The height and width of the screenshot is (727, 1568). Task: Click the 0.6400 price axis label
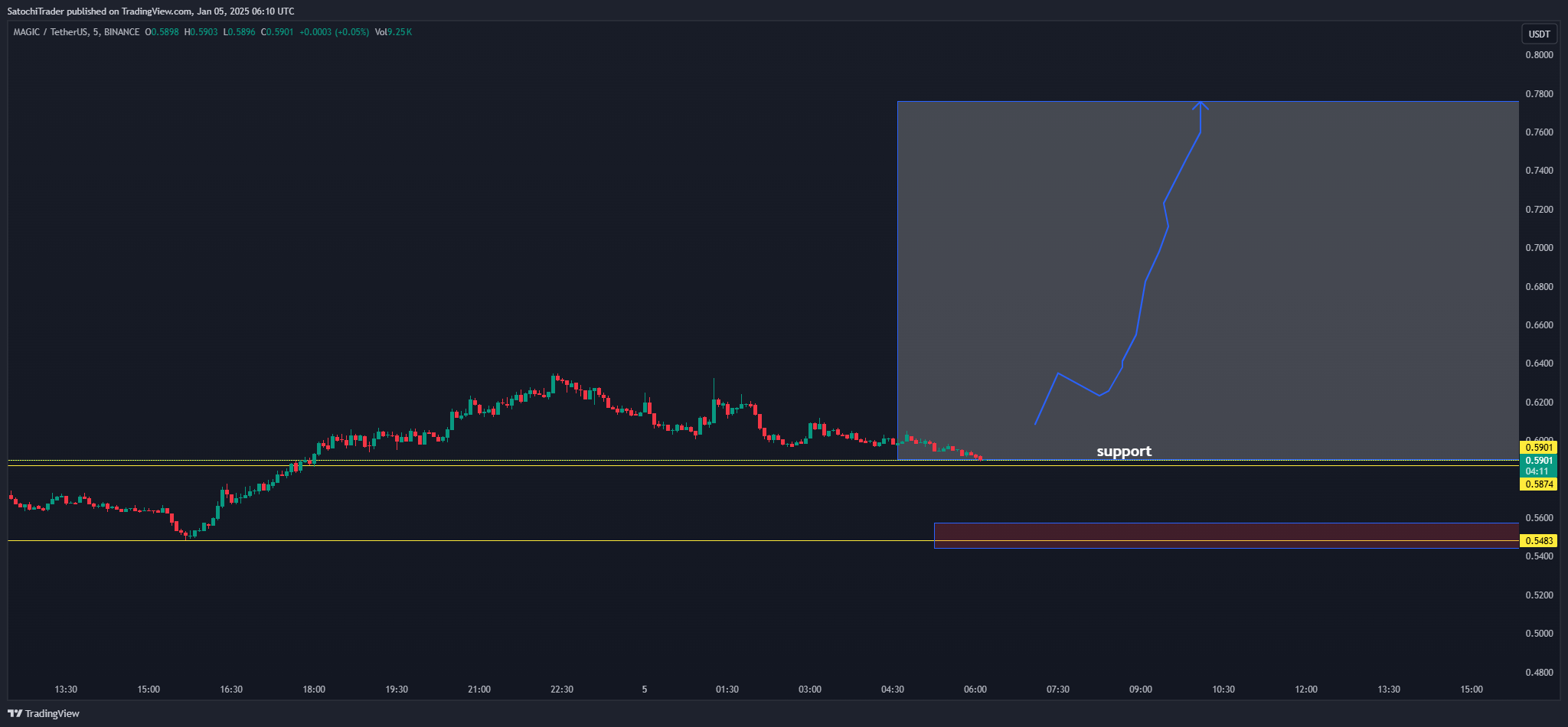pos(1539,363)
